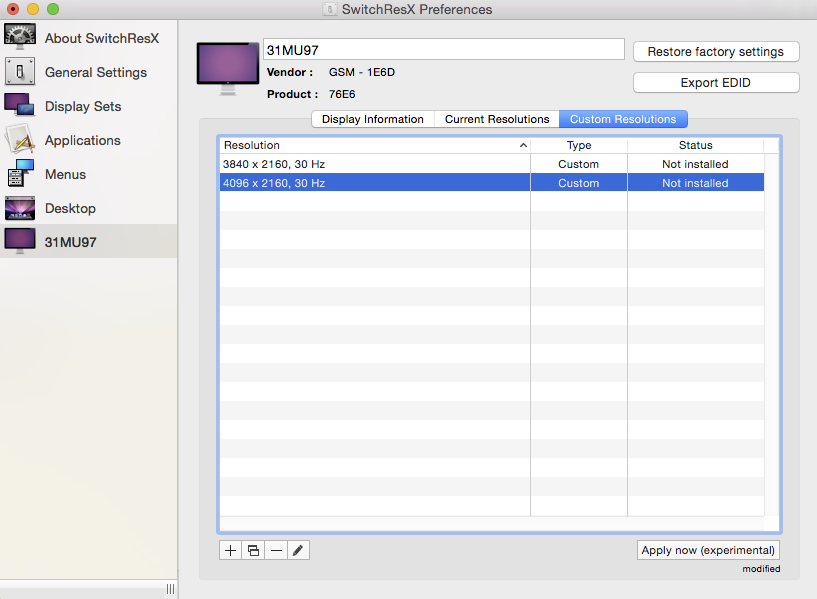Open Menus label in sidebar

click(x=65, y=174)
